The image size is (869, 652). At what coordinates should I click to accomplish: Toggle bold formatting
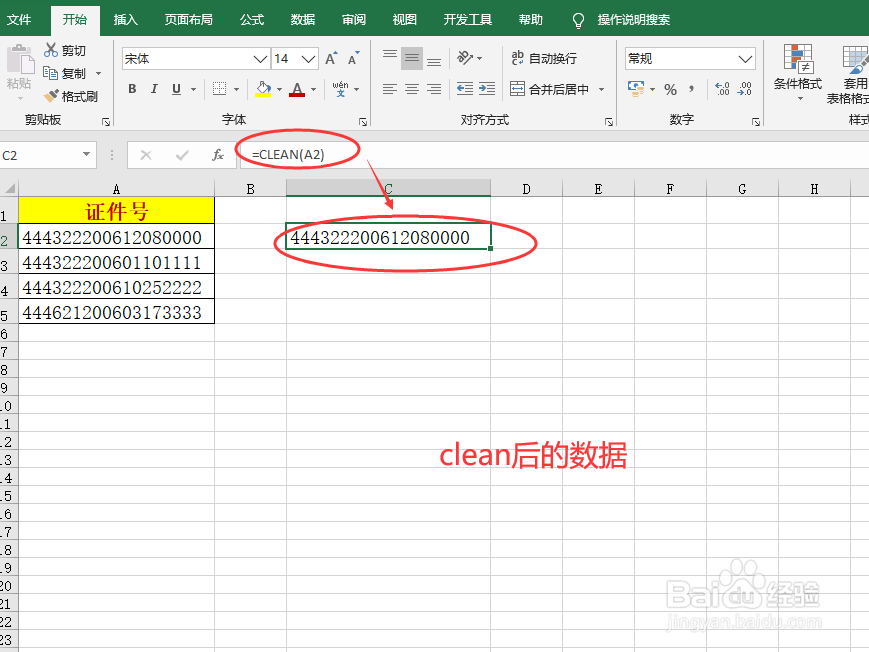132,89
